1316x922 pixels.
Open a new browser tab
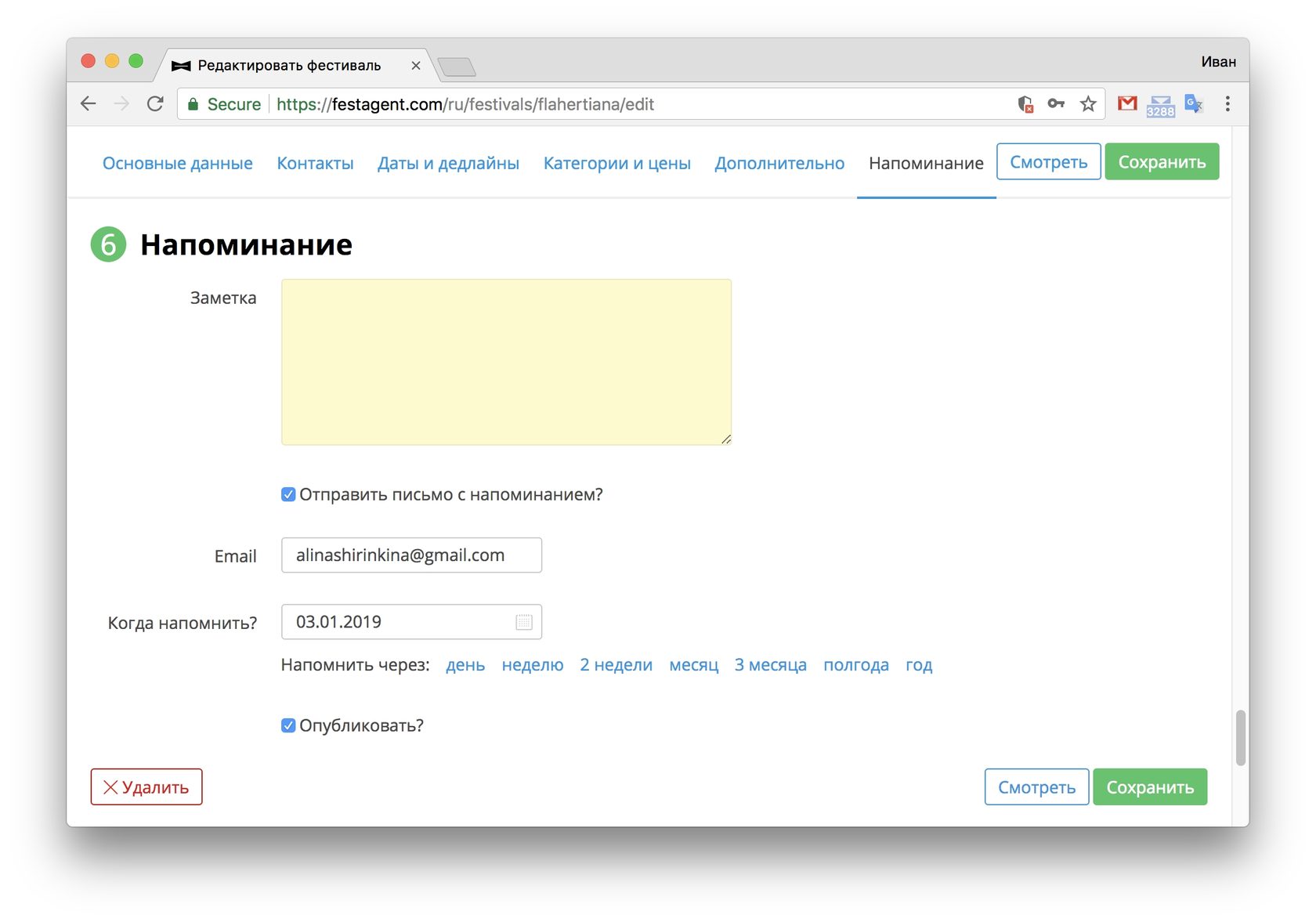(x=457, y=67)
